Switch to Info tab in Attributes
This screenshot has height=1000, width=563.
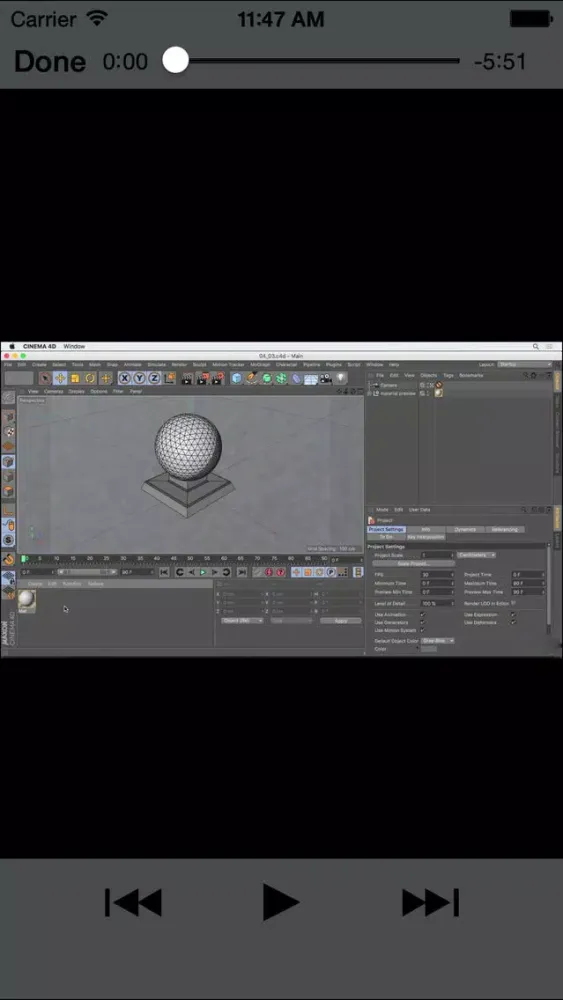tap(425, 529)
